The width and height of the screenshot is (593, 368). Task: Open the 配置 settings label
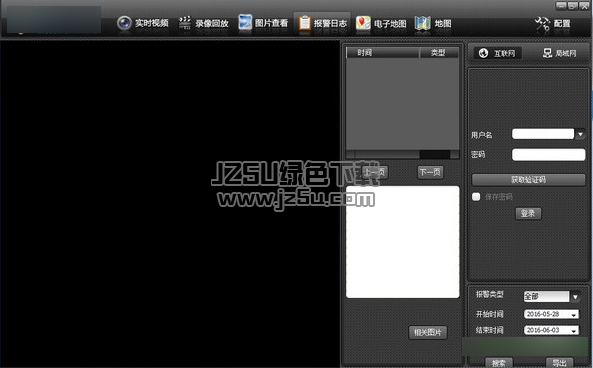pos(562,24)
